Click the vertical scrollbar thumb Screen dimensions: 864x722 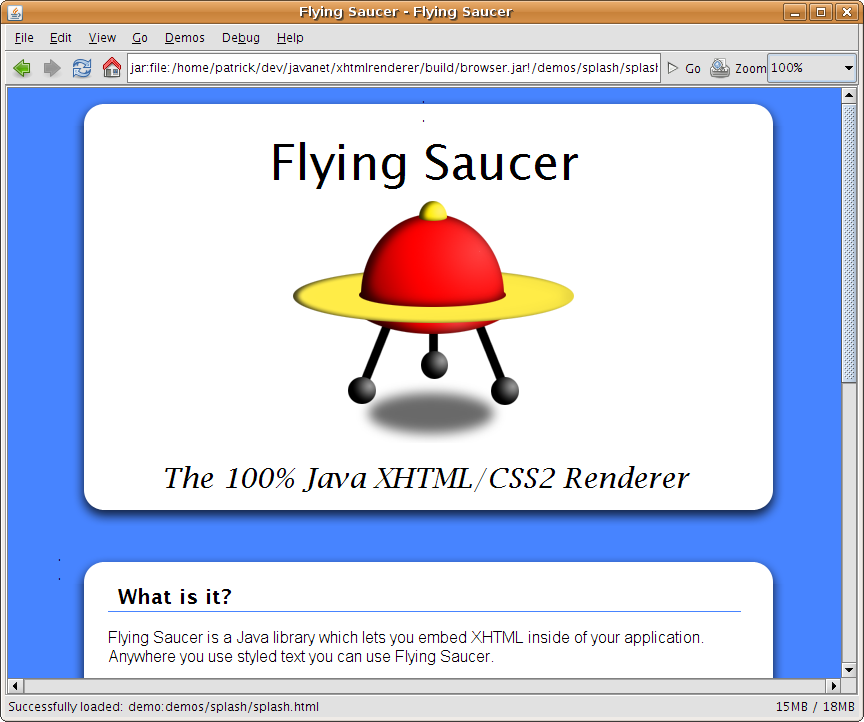[849, 243]
